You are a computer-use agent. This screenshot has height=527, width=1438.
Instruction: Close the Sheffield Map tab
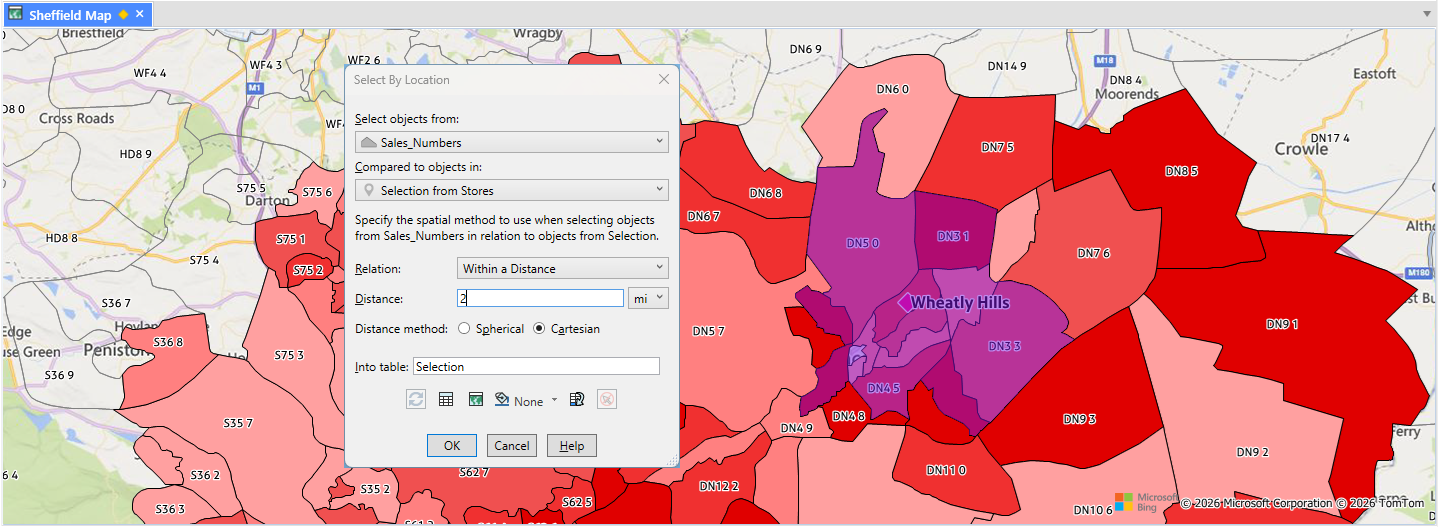point(140,14)
